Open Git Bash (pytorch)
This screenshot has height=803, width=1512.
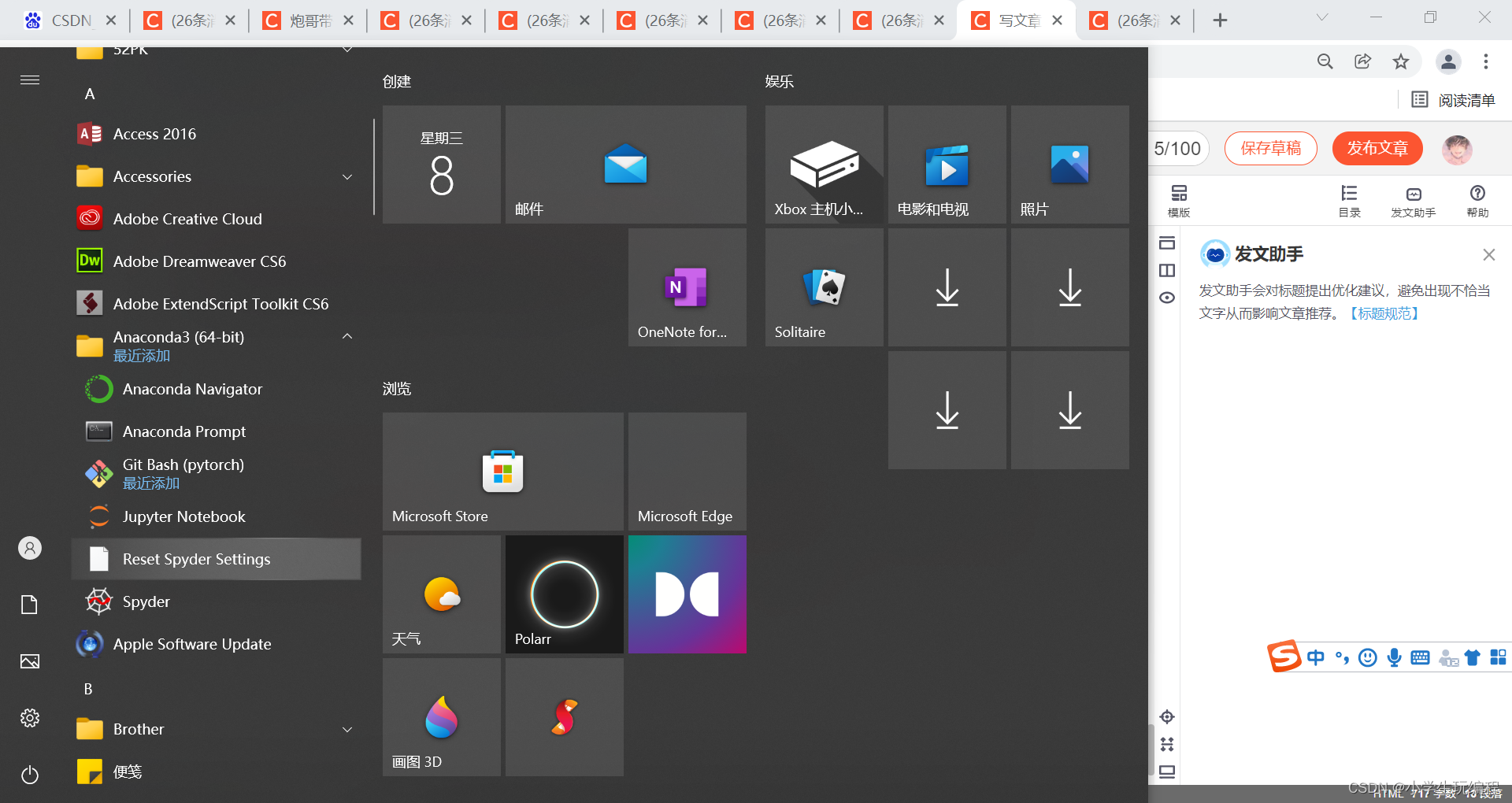coord(217,474)
